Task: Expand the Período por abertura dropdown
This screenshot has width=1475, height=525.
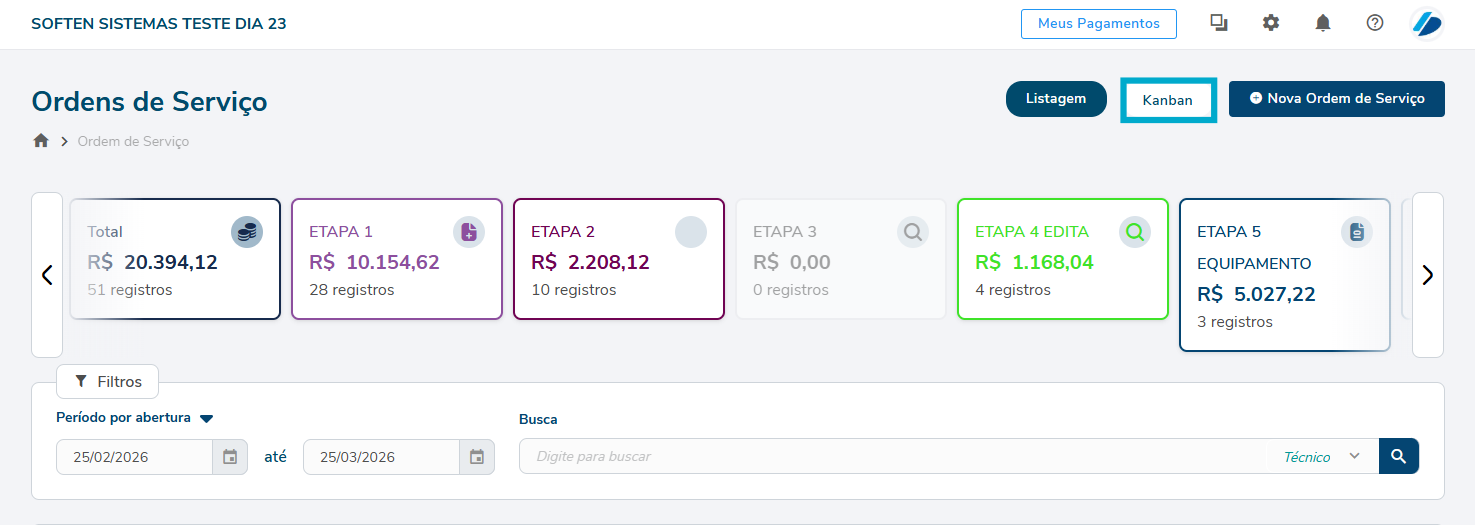Action: click(206, 419)
